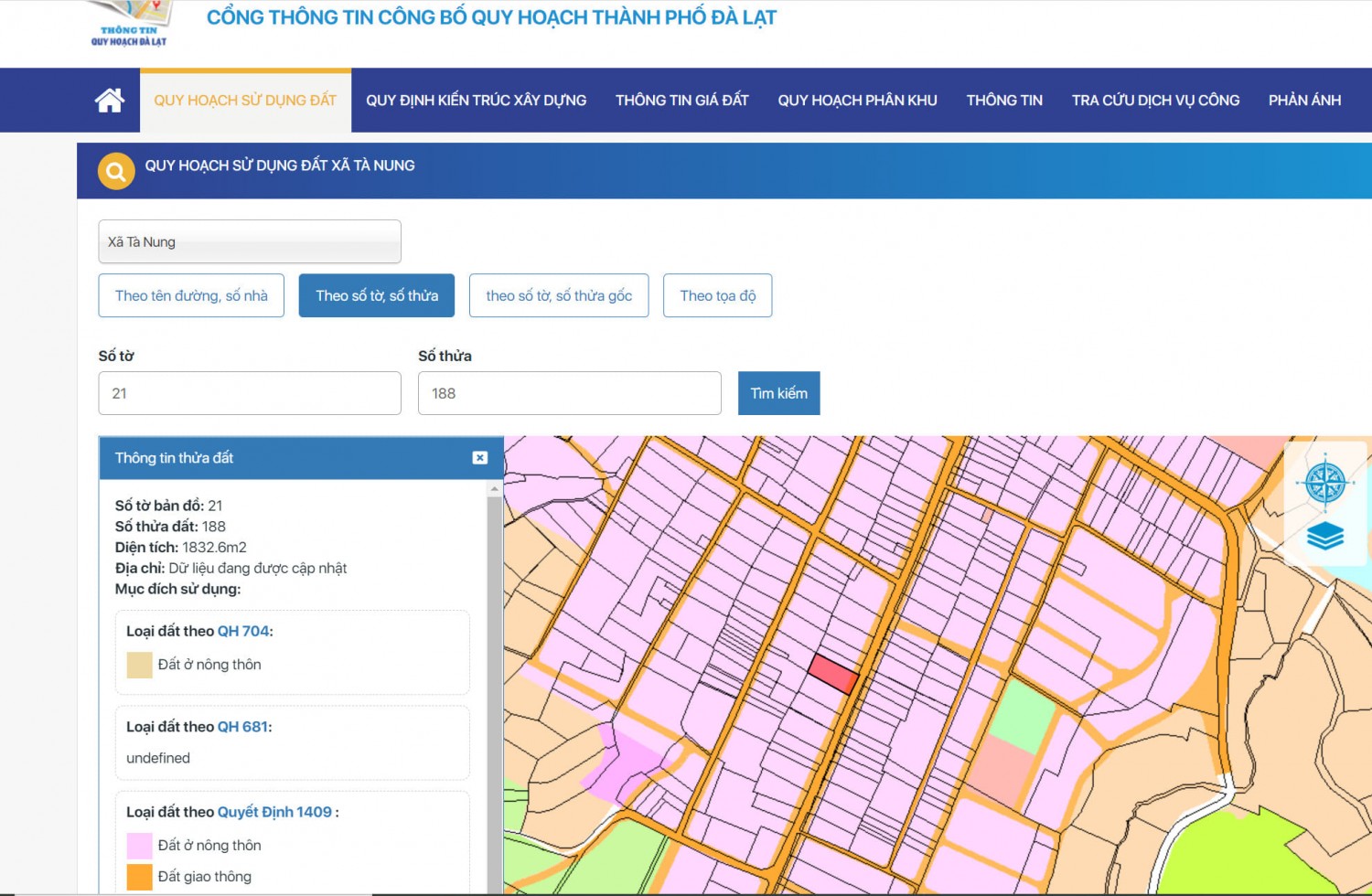Click the portal logo at top left
The image size is (1372, 896).
[129, 26]
